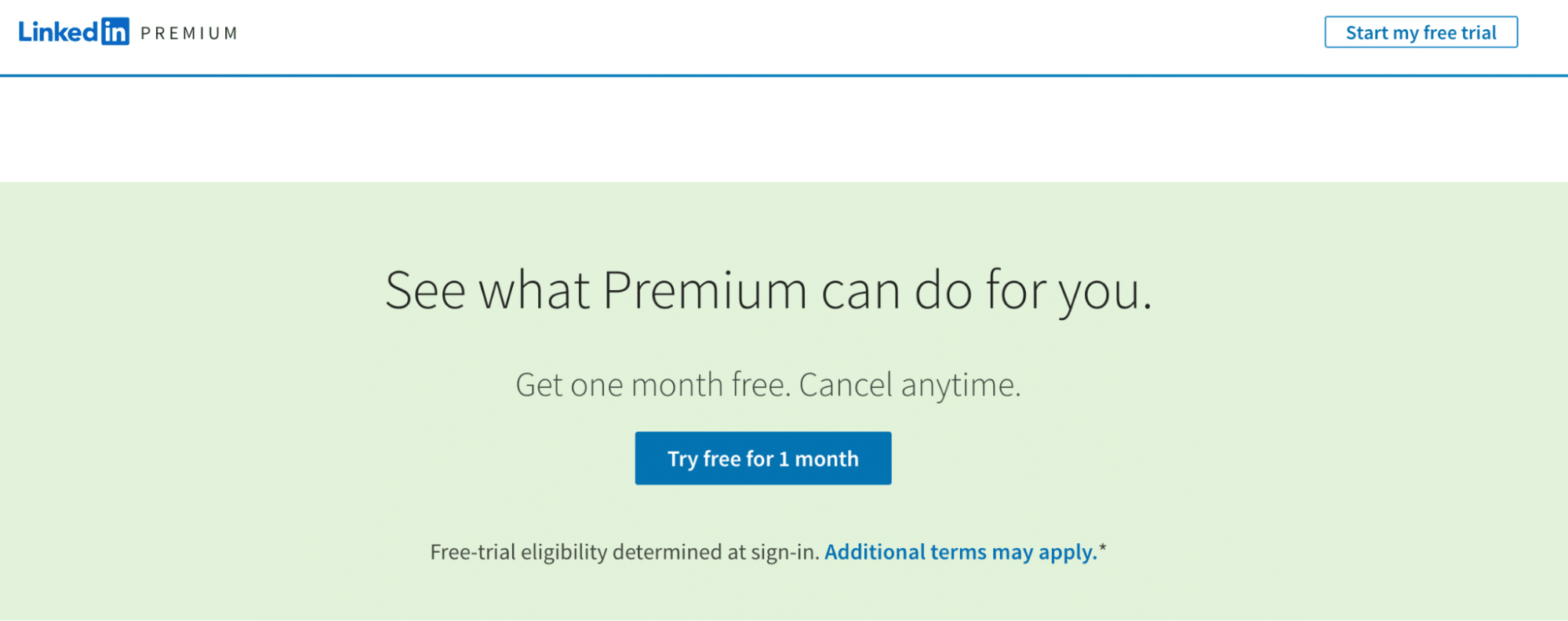Click the word "month" on the blue button
Image resolution: width=1568 pixels, height=621 pixels.
[827, 459]
